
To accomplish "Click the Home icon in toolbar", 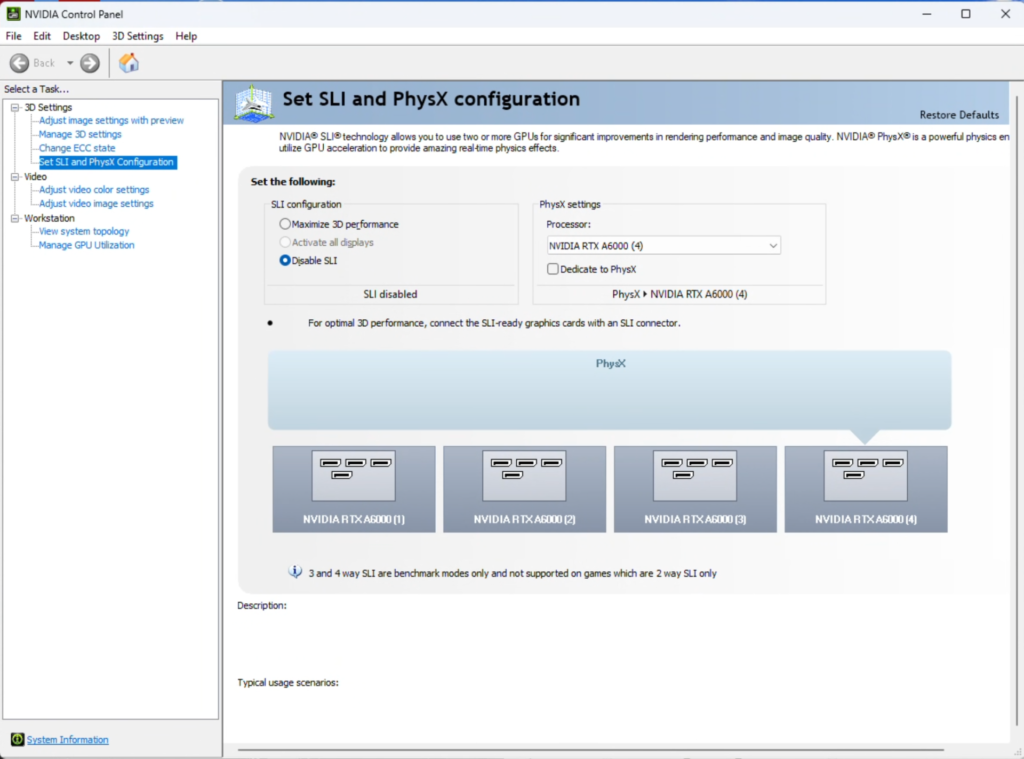I will coord(129,63).
